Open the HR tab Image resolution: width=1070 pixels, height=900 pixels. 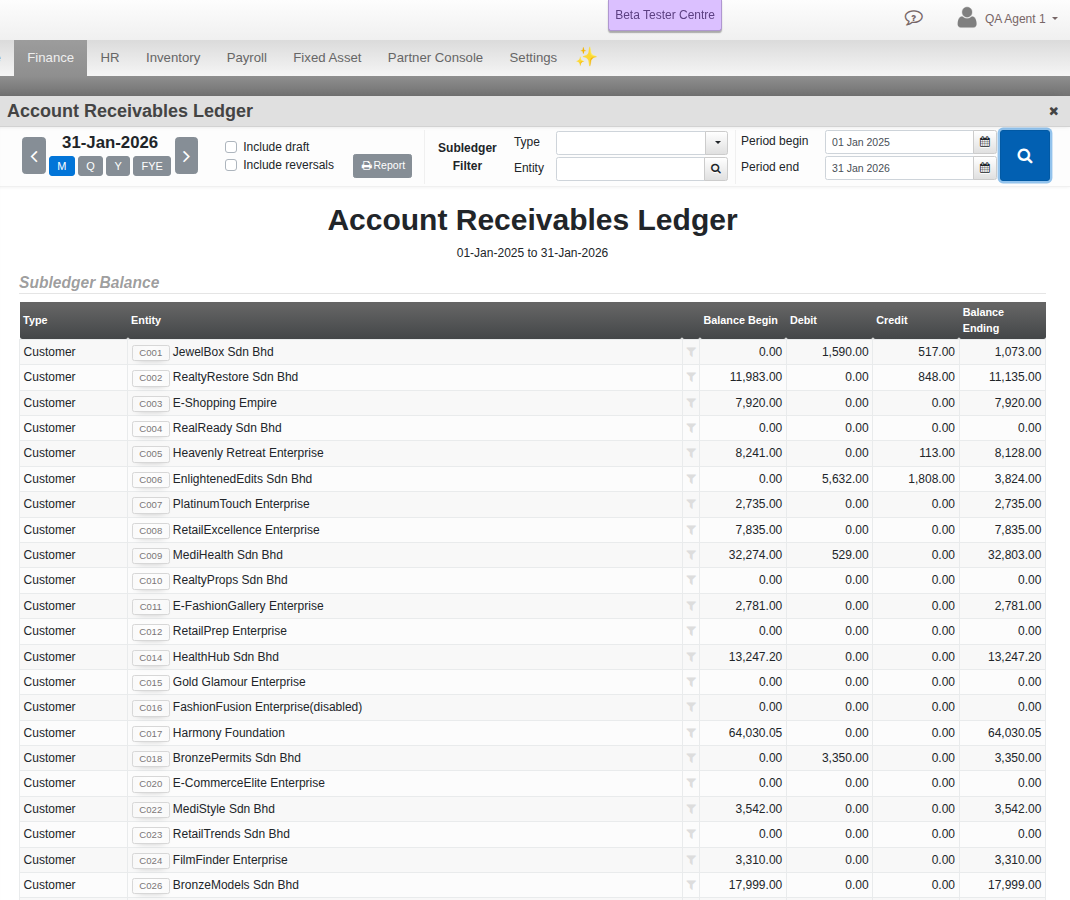coord(110,58)
